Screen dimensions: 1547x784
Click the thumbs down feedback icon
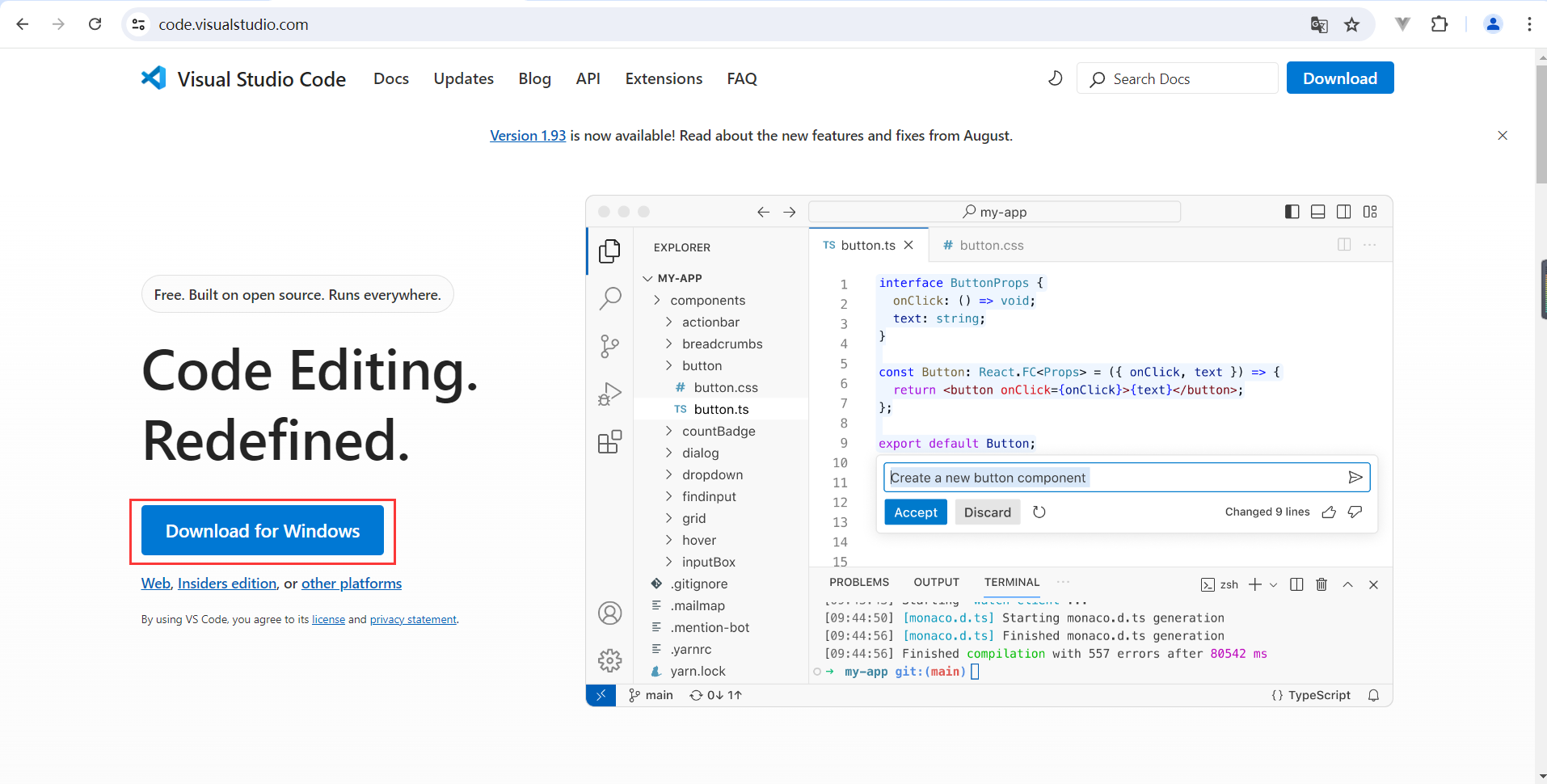pyautogui.click(x=1355, y=512)
